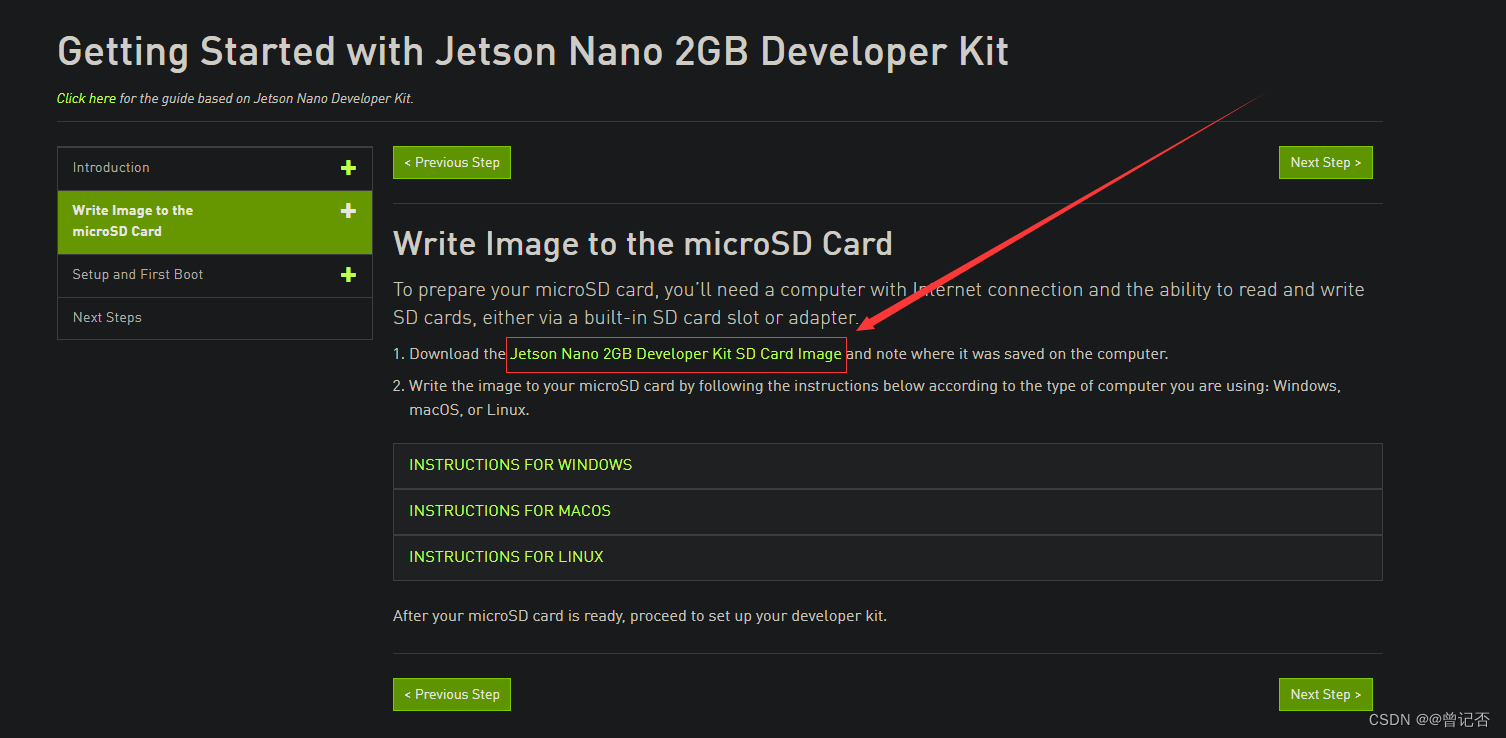The height and width of the screenshot is (738, 1506).
Task: Click the bottom Previous Step button
Action: click(x=451, y=694)
